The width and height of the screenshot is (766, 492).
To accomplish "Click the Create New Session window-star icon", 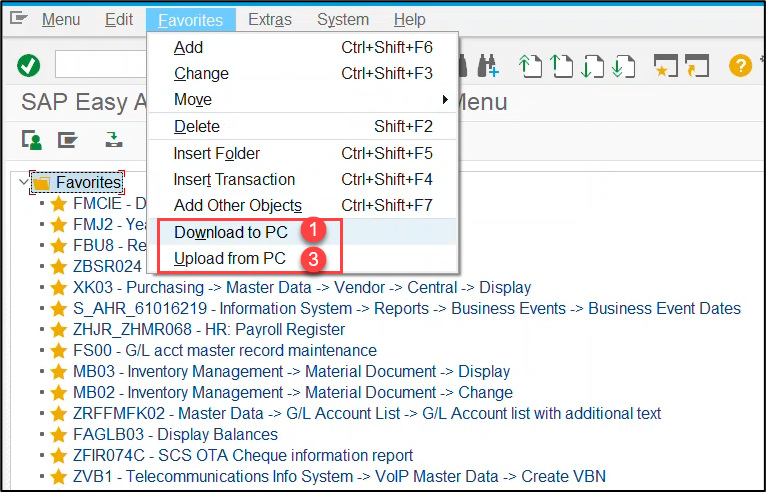I will [665, 65].
